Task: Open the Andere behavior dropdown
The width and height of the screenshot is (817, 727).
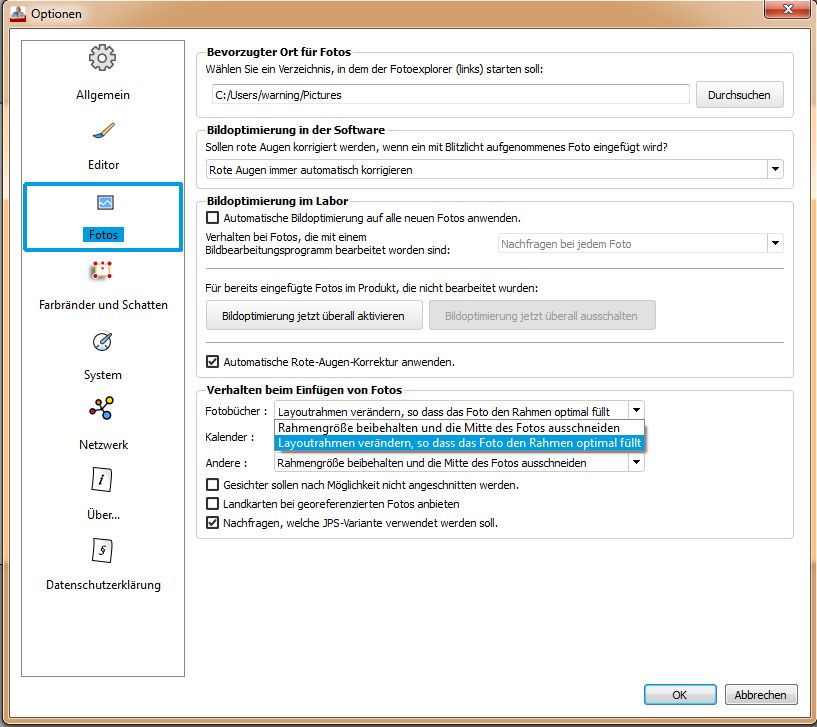Action: [636, 462]
